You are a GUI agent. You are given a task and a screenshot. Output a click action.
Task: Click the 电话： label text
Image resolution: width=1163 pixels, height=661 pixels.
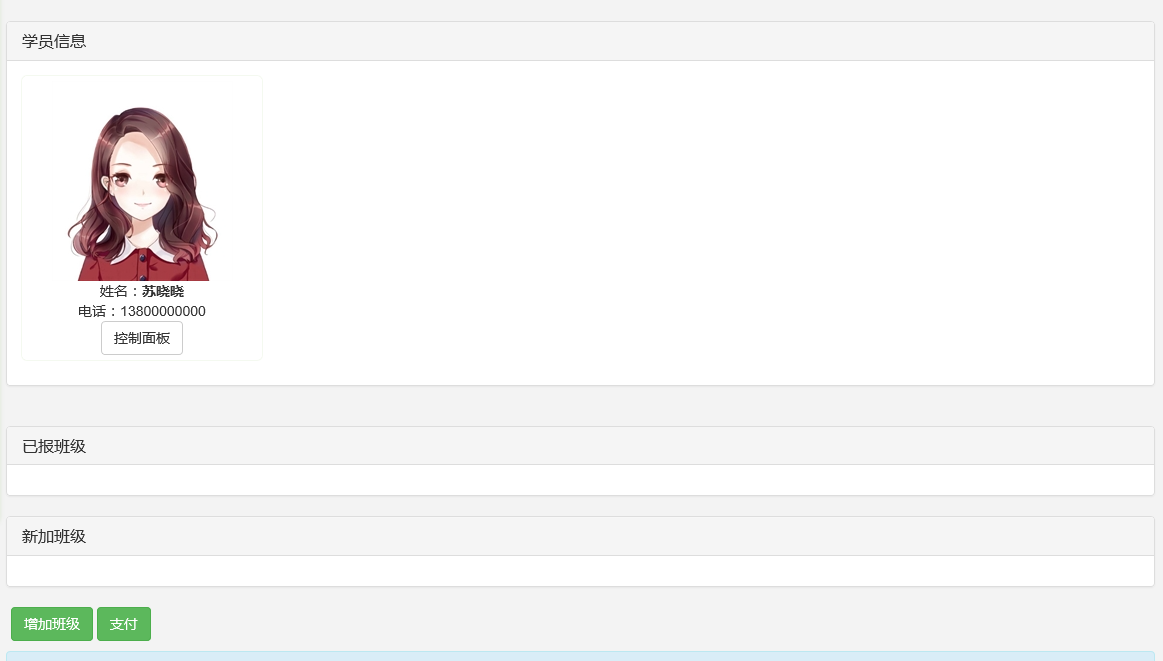(x=99, y=312)
